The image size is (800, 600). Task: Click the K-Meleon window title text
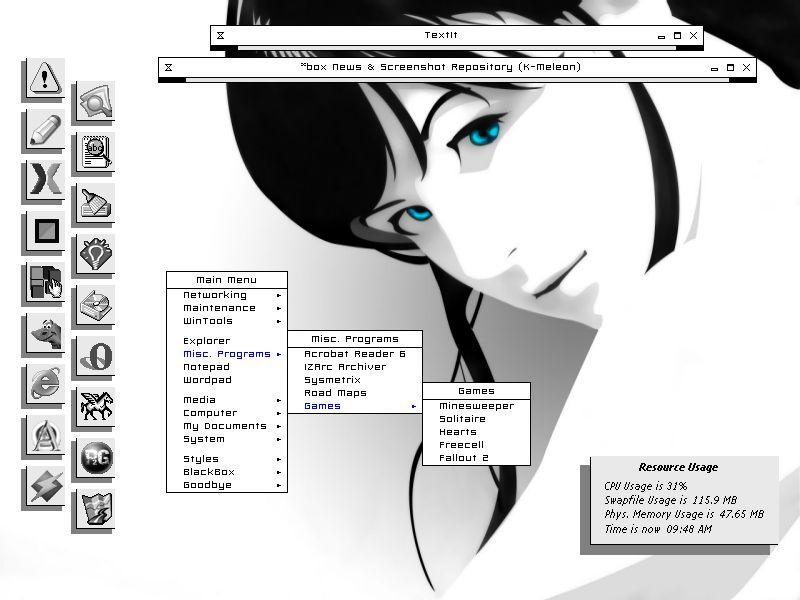[x=441, y=67]
